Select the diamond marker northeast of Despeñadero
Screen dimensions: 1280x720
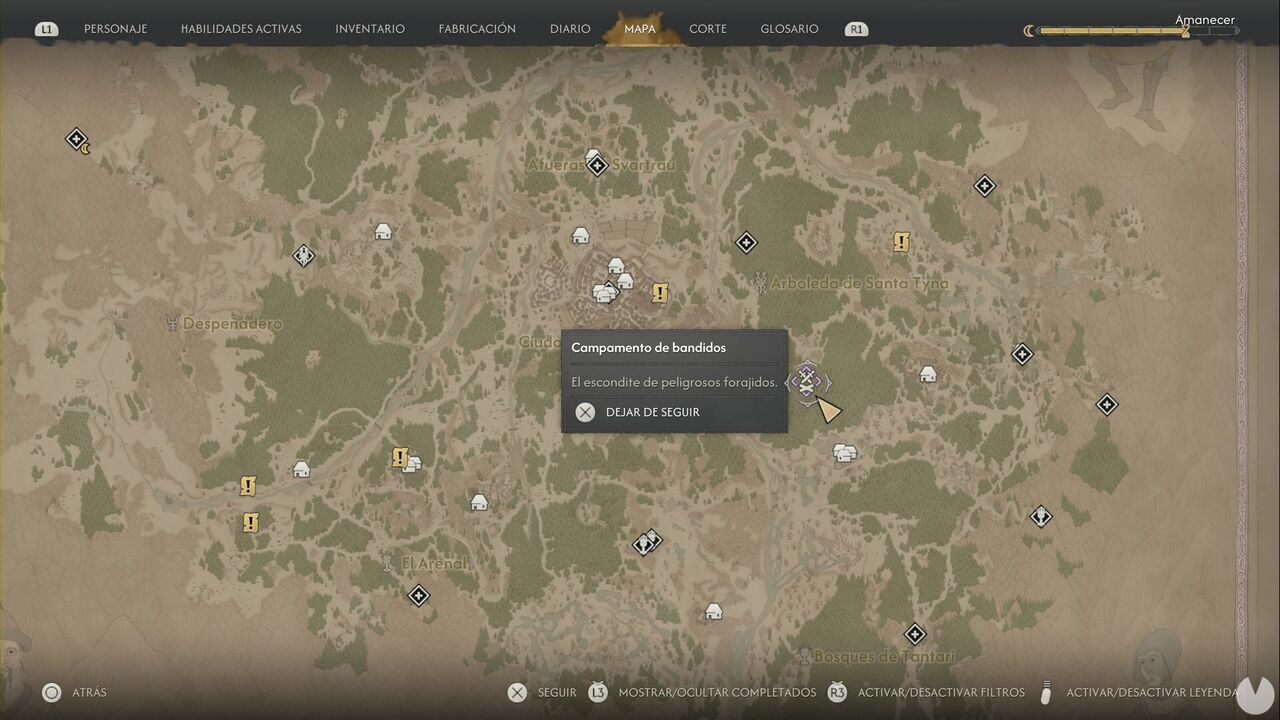[304, 256]
